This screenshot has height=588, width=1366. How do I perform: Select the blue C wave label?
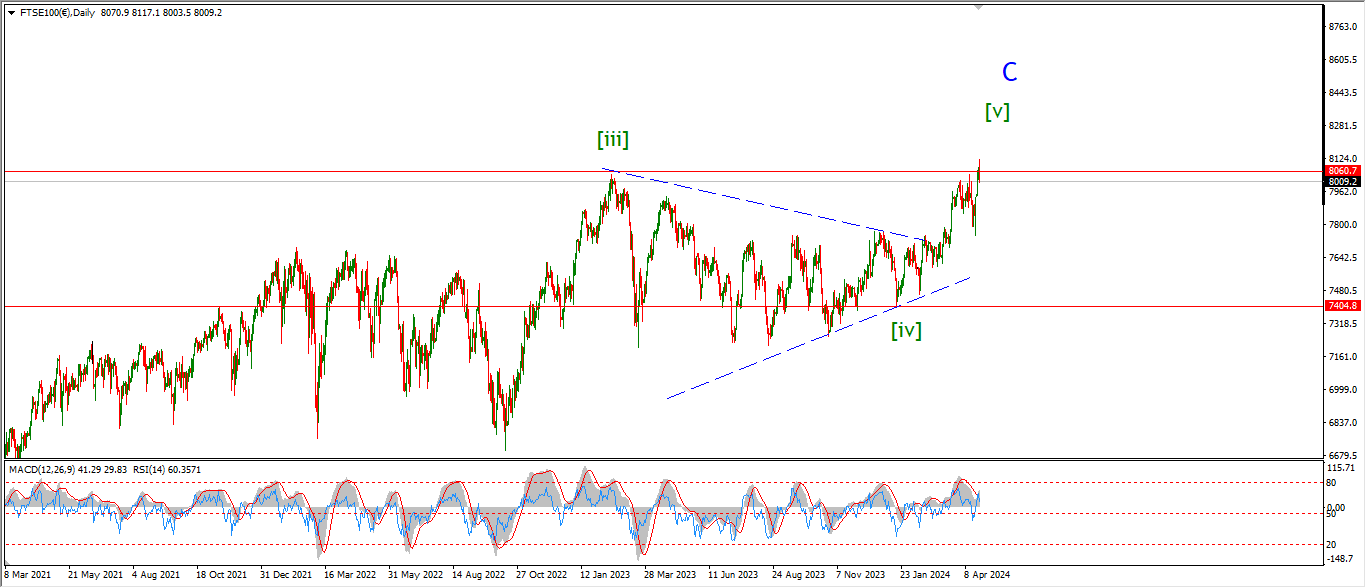(1010, 72)
